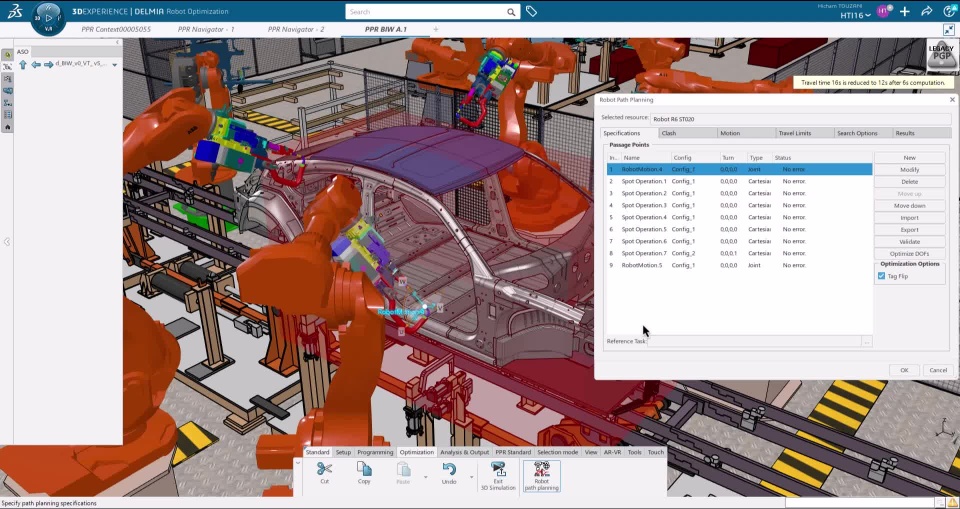Open the Results tab
960x509 pixels.
point(921,133)
